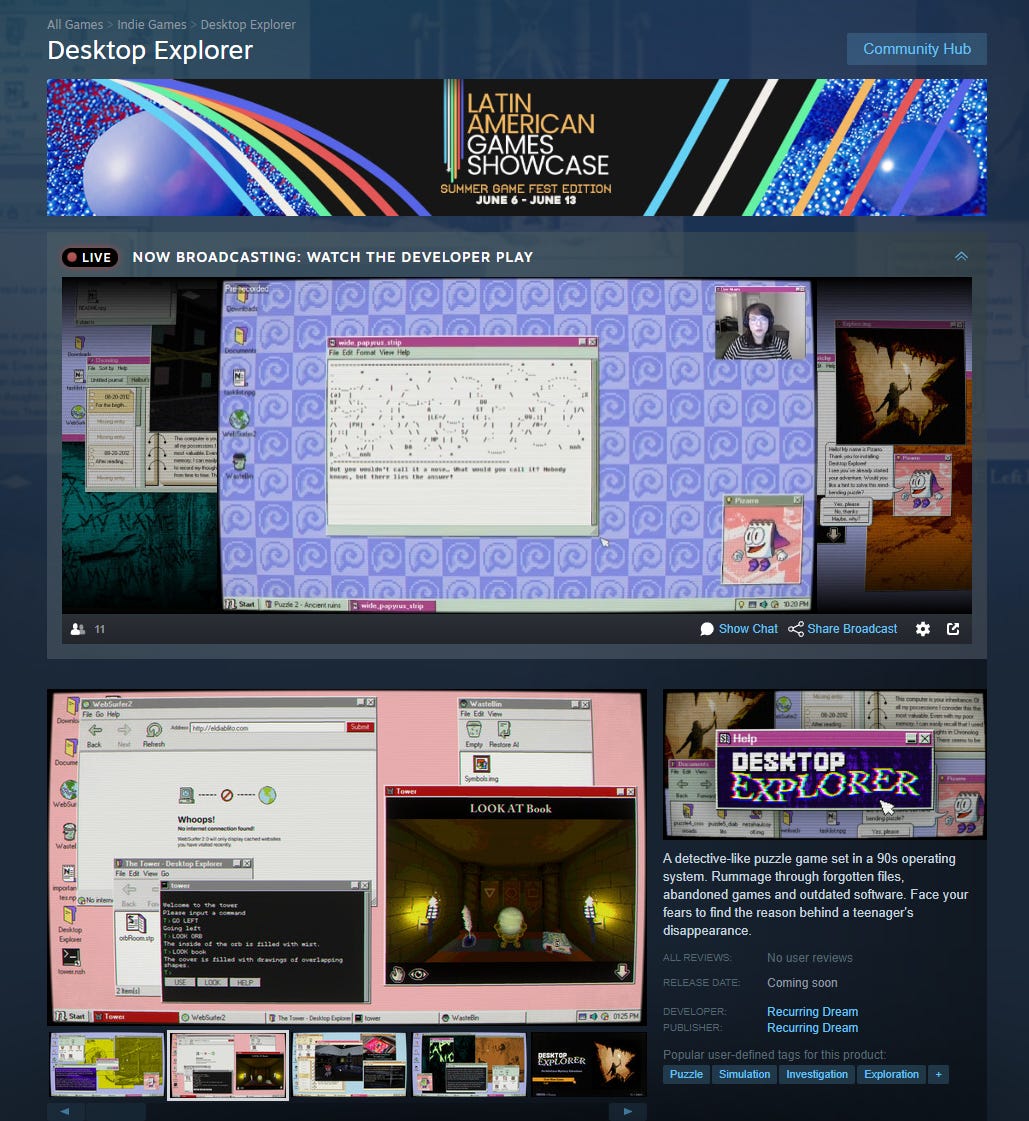Open Latin American Games Showcase banner

coord(516,147)
